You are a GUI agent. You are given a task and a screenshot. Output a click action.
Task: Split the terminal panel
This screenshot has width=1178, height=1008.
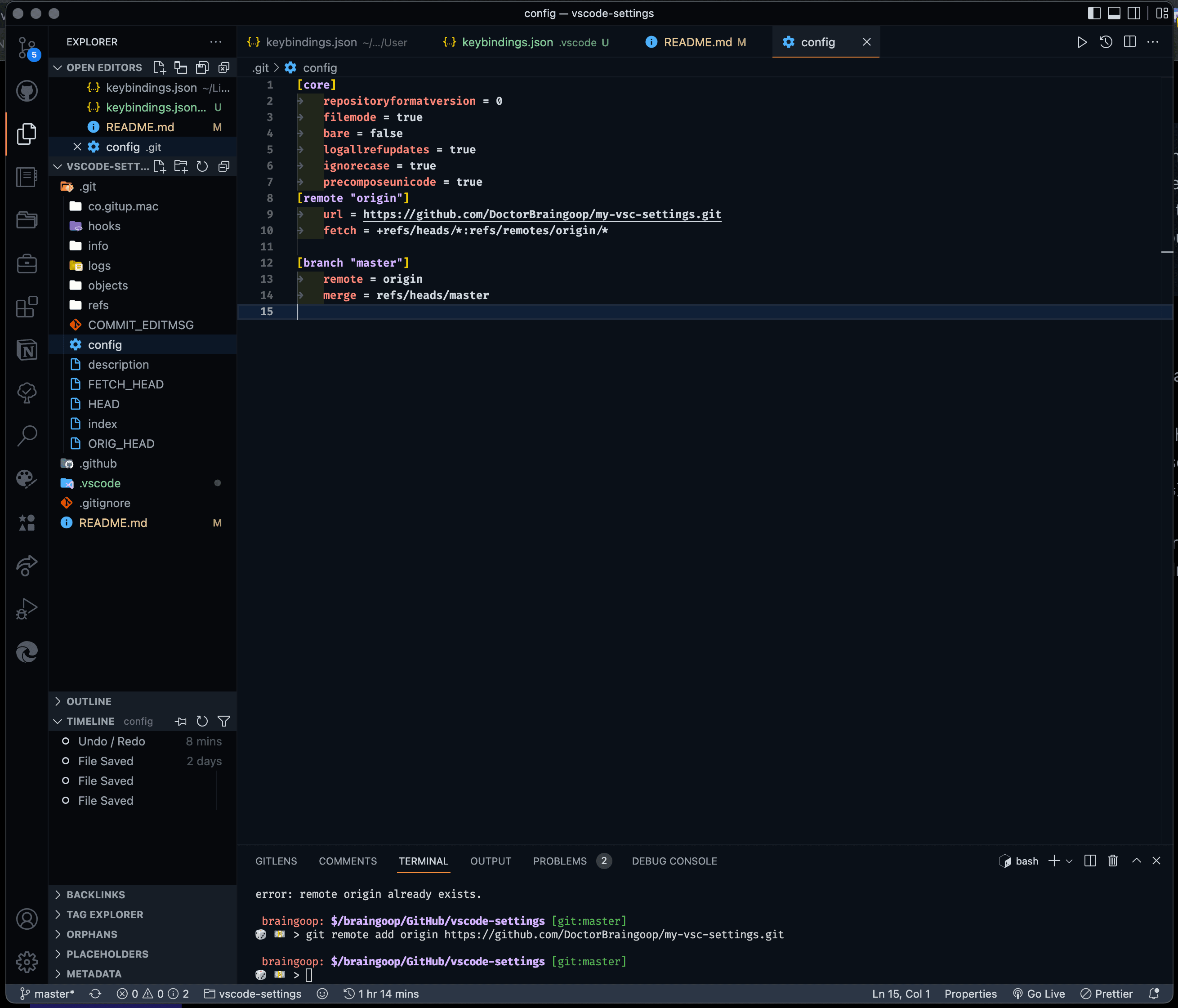[1090, 861]
